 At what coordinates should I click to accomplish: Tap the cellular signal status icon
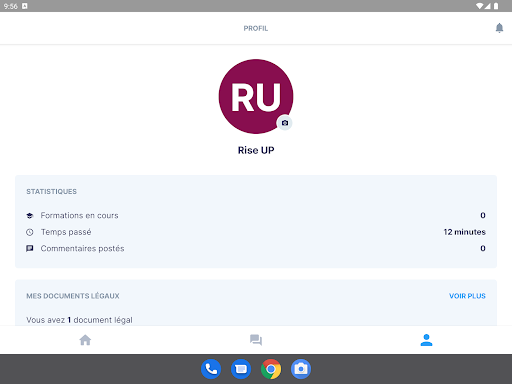pos(488,6)
